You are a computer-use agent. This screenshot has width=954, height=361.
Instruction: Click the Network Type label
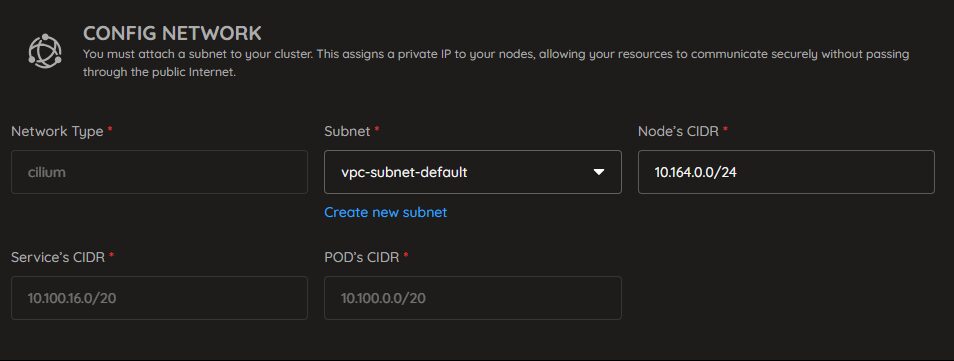[57, 131]
